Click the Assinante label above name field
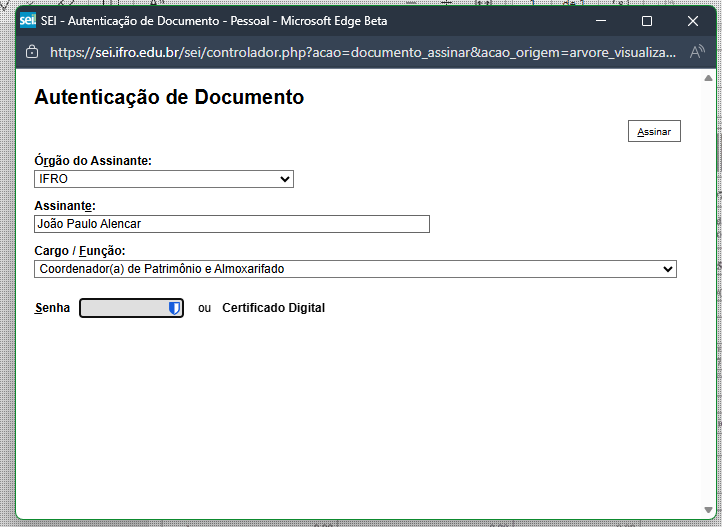The image size is (722, 527). click(x=64, y=205)
